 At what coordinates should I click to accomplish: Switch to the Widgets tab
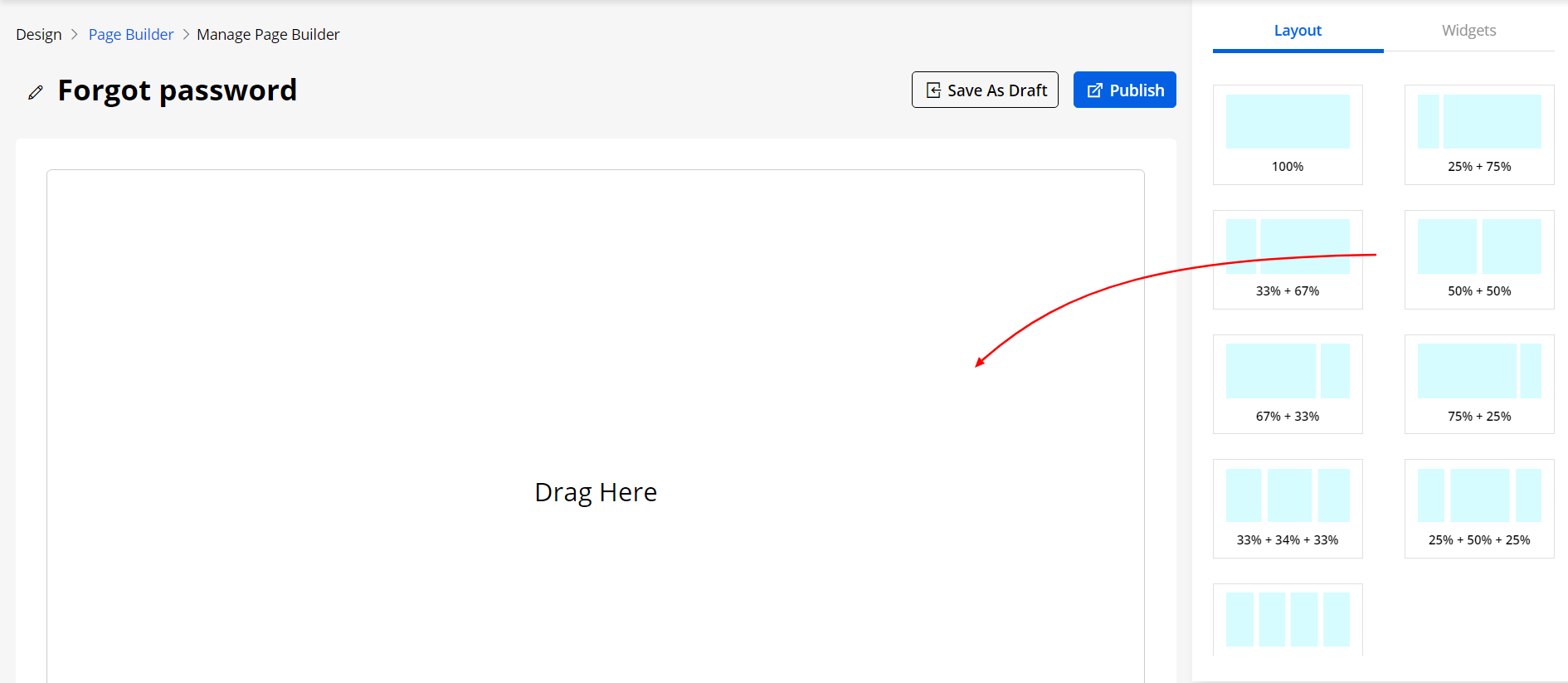1468,31
